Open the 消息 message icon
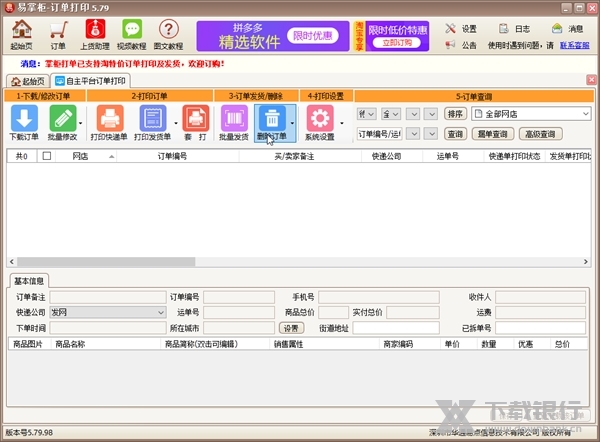 click(557, 28)
